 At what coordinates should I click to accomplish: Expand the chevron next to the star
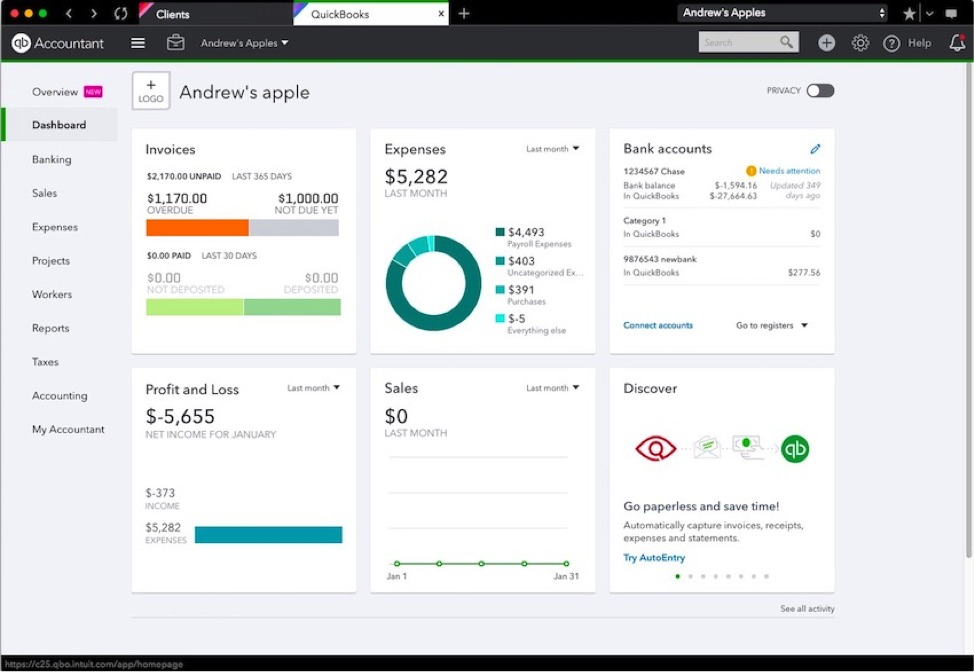(929, 14)
